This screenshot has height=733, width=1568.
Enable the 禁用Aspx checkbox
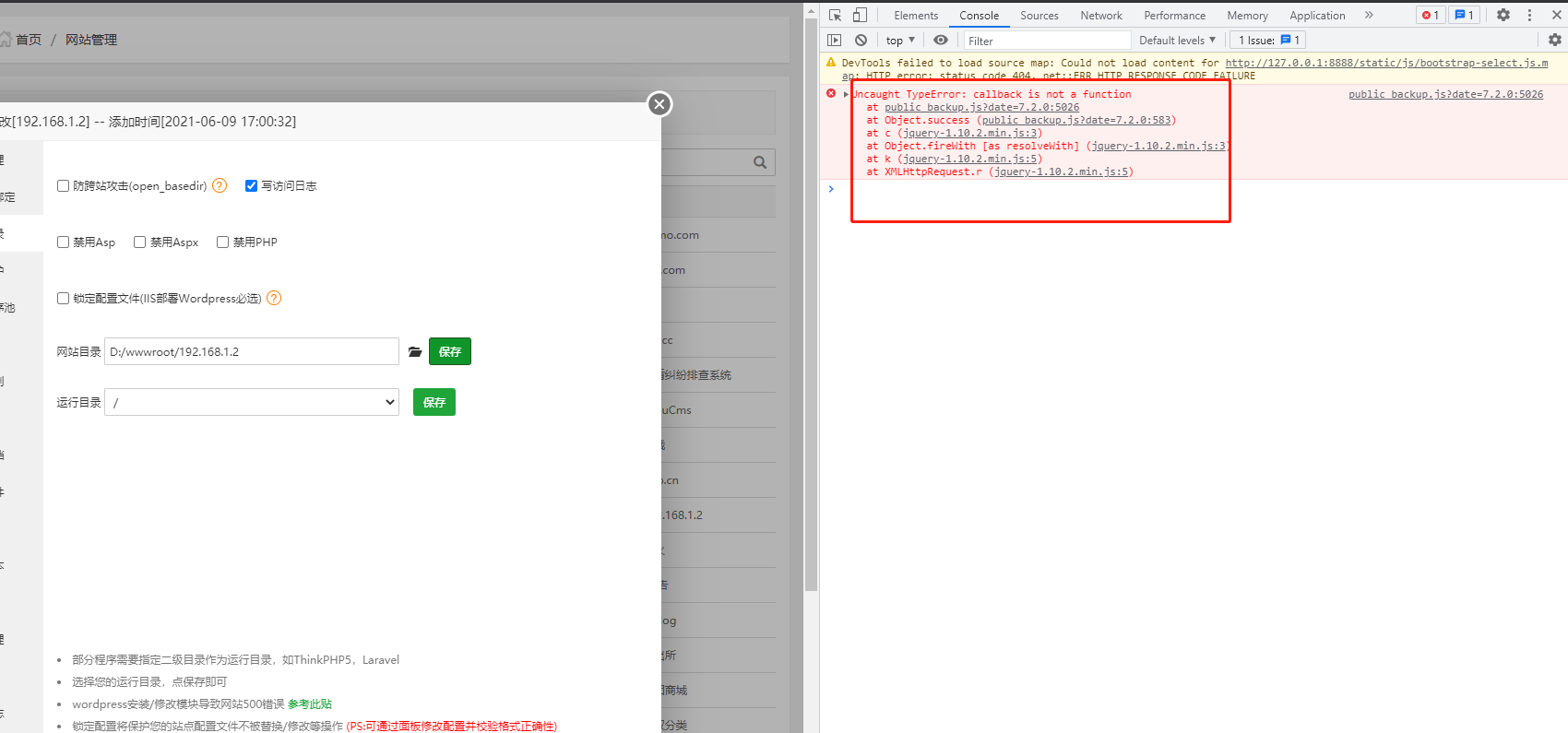coord(139,242)
